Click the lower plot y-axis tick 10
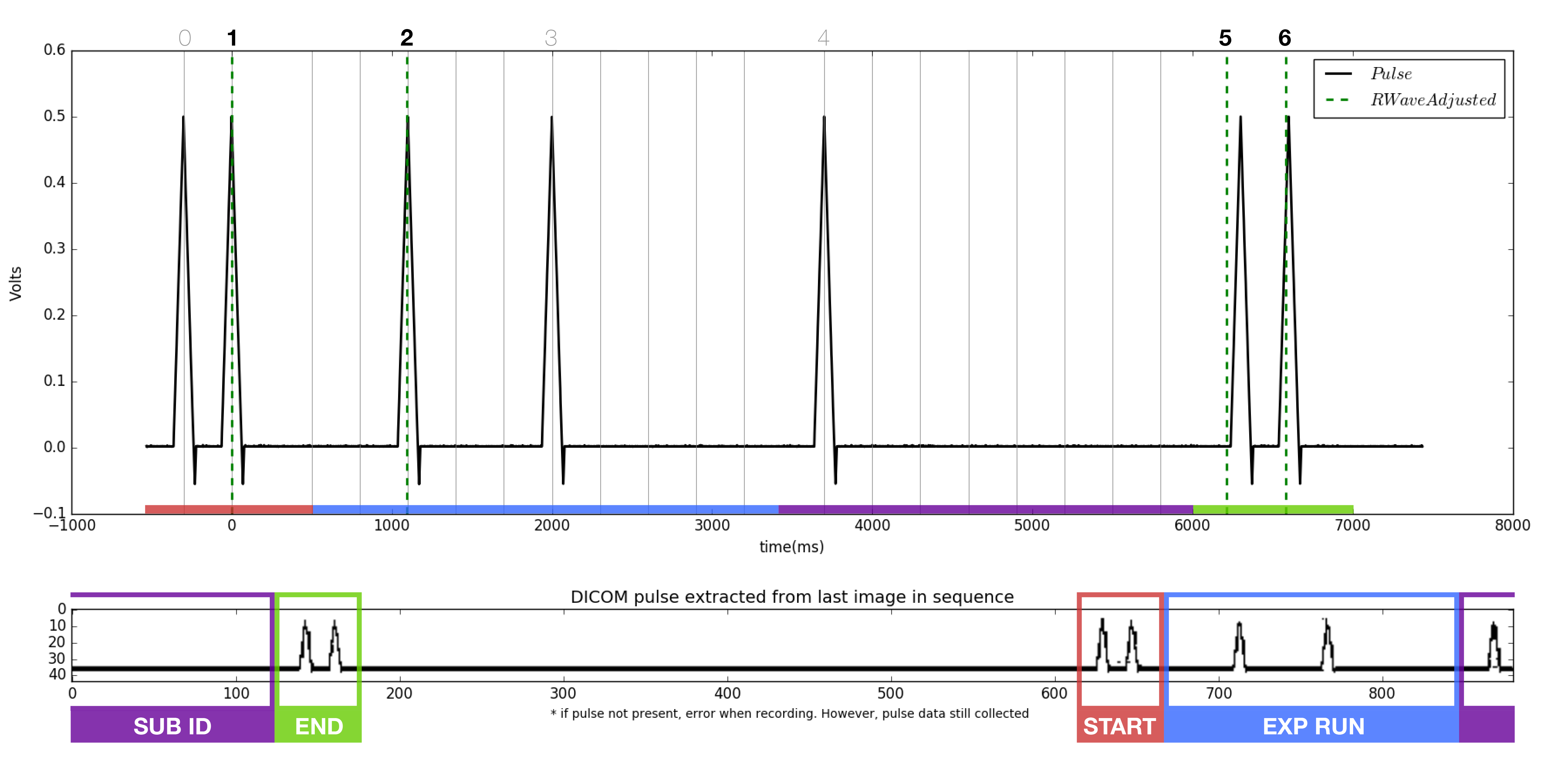Image resolution: width=1568 pixels, height=784 pixels. pyautogui.click(x=57, y=626)
